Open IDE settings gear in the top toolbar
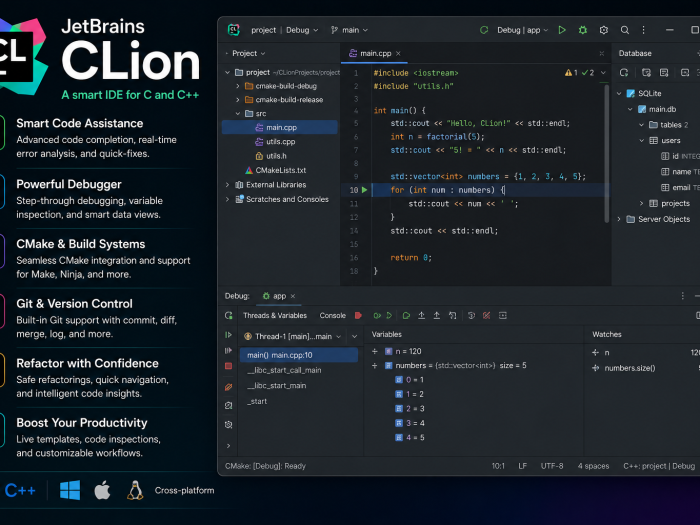The image size is (700, 525). (x=604, y=30)
